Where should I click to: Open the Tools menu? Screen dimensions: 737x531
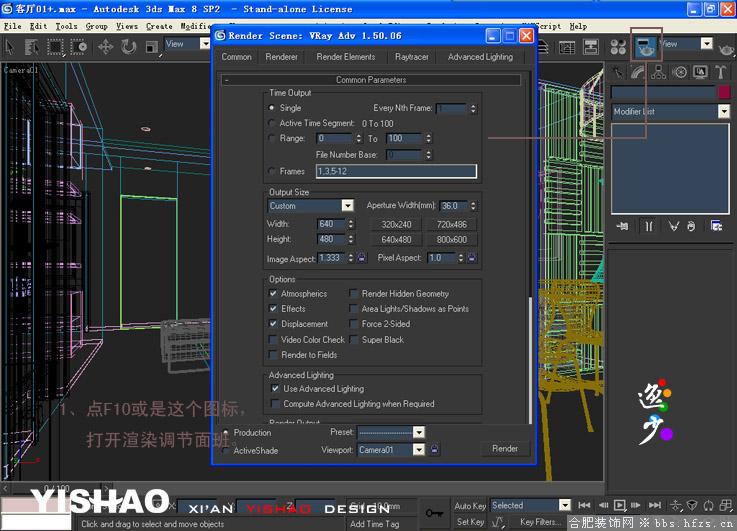click(x=66, y=26)
